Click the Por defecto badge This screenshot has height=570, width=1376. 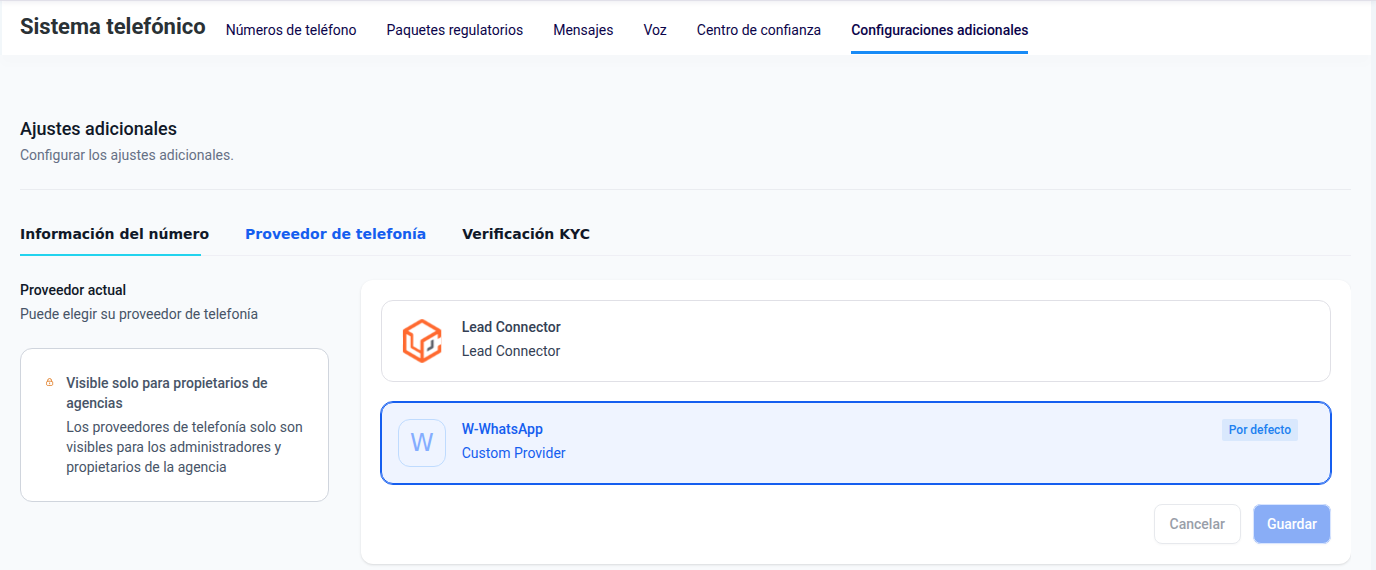pyautogui.click(x=1260, y=430)
